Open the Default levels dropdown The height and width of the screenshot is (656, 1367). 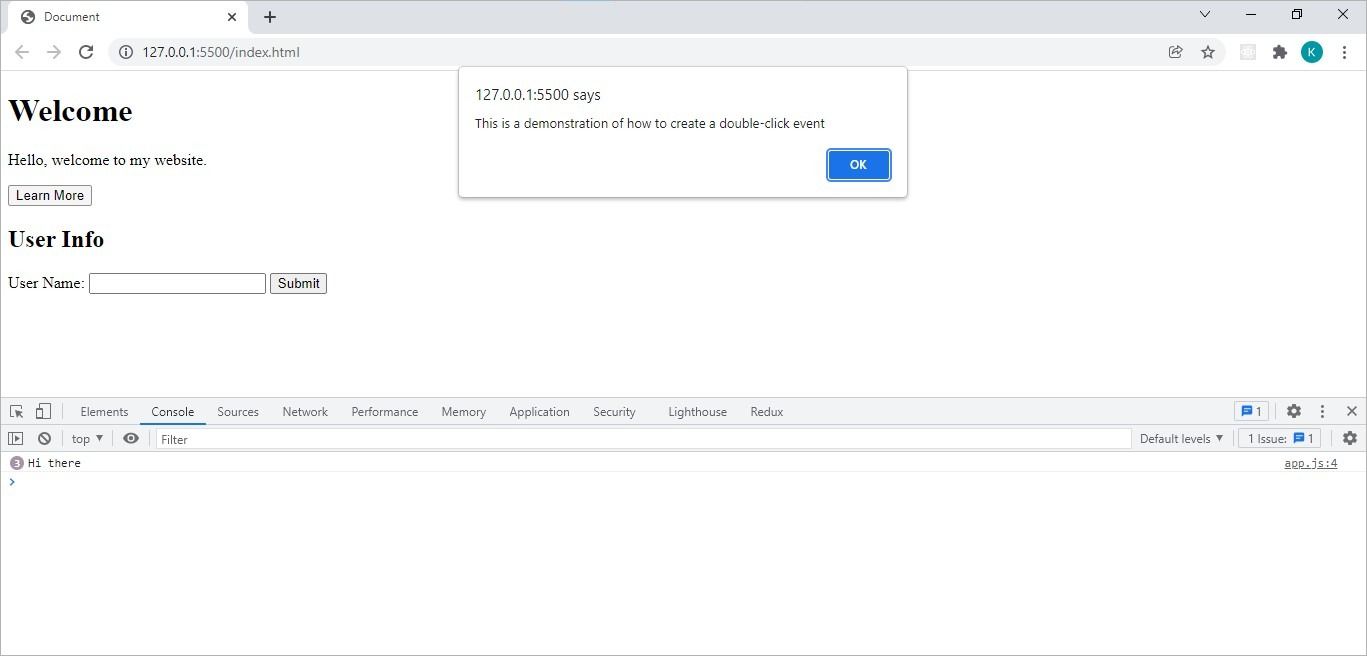[x=1181, y=438]
